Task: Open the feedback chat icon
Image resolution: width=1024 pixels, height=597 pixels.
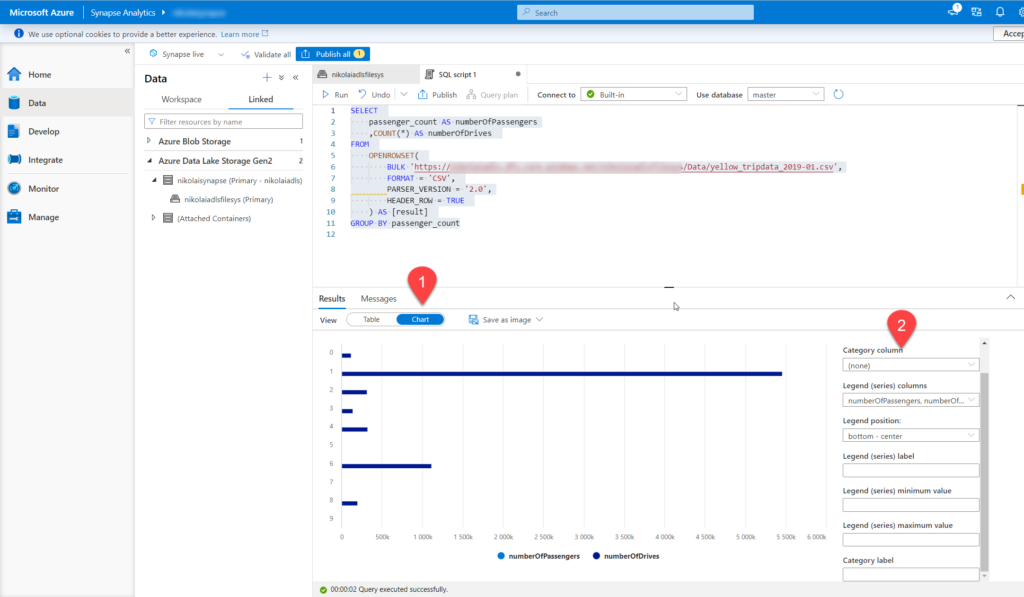Action: click(x=954, y=10)
